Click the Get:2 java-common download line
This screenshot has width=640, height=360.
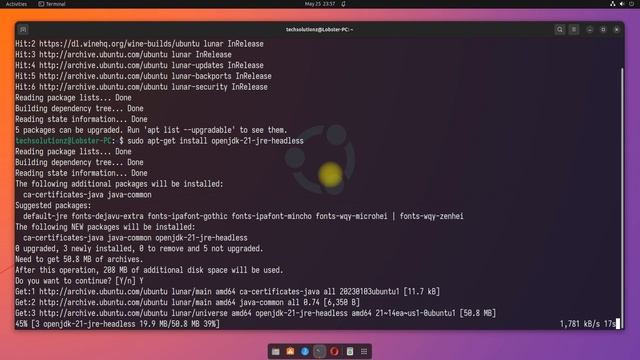click(188, 302)
